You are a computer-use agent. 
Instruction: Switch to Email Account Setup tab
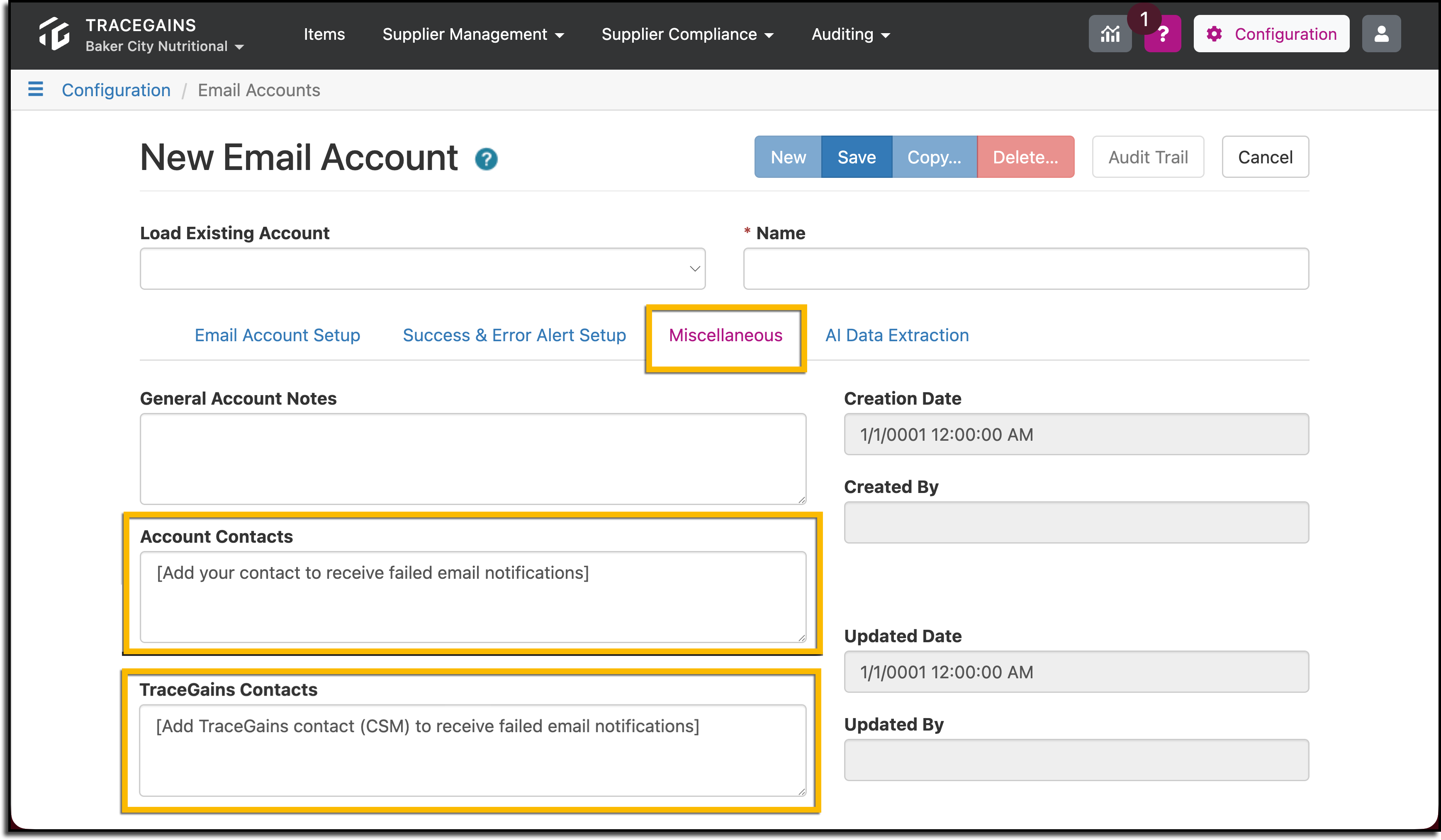[277, 335]
